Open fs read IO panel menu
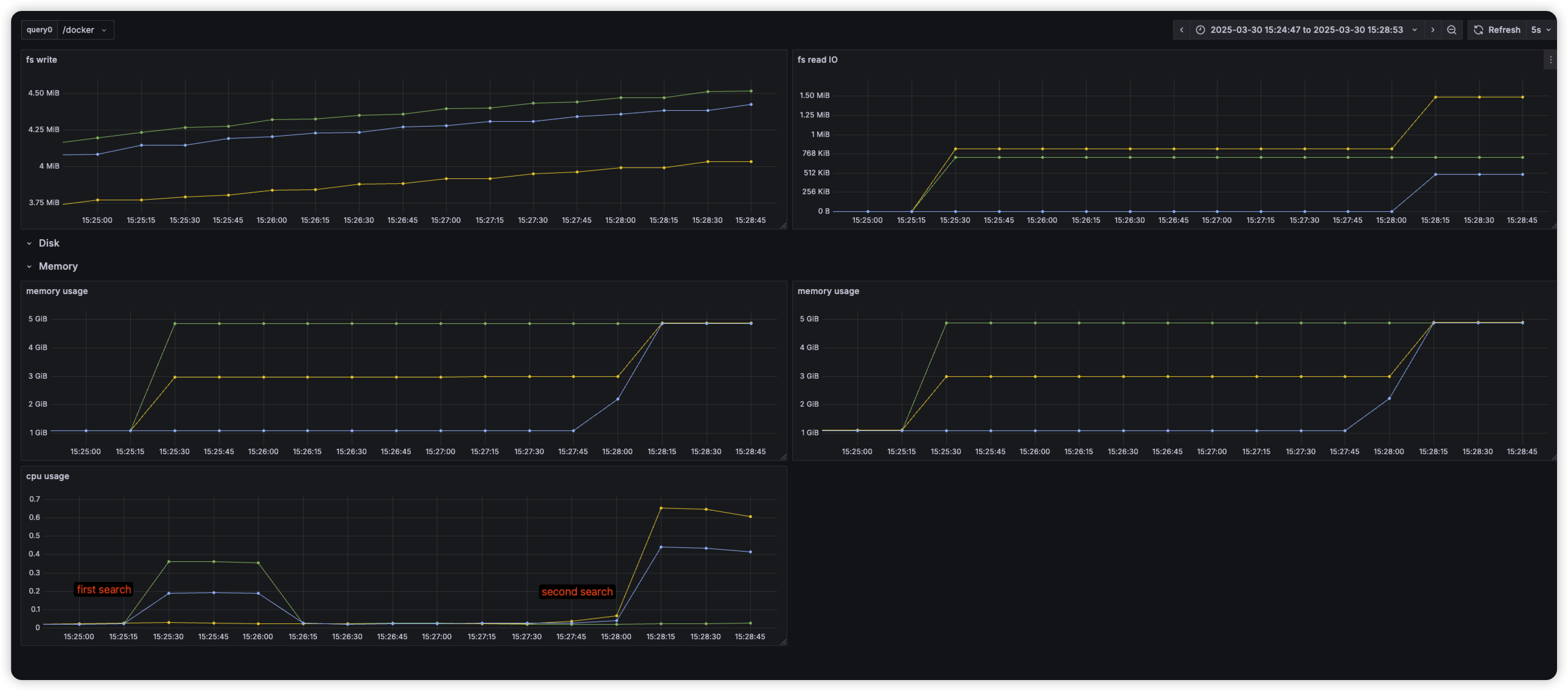Image resolution: width=1568 pixels, height=691 pixels. pyautogui.click(x=1550, y=60)
